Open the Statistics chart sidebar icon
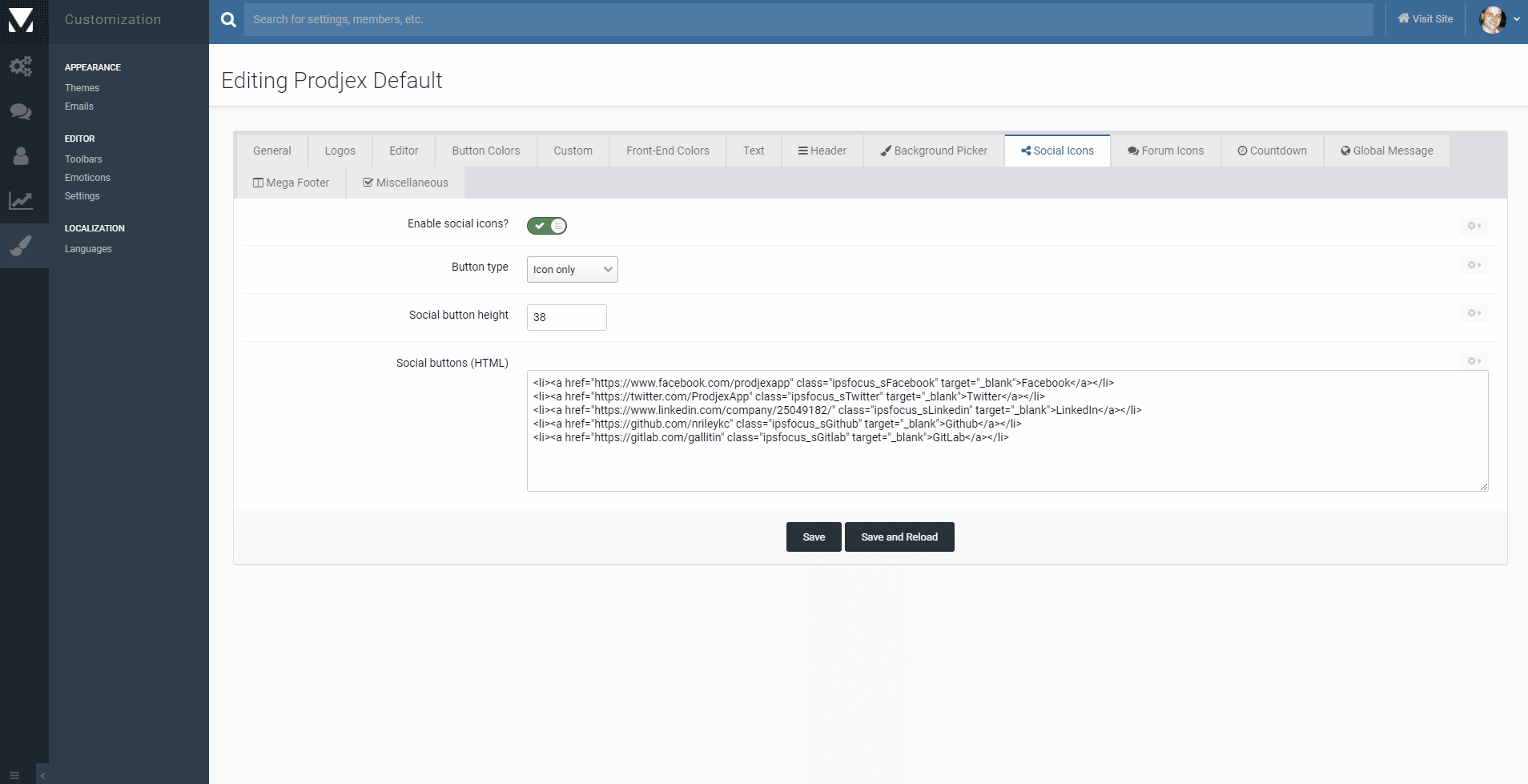The width and height of the screenshot is (1528, 784). pos(21,200)
